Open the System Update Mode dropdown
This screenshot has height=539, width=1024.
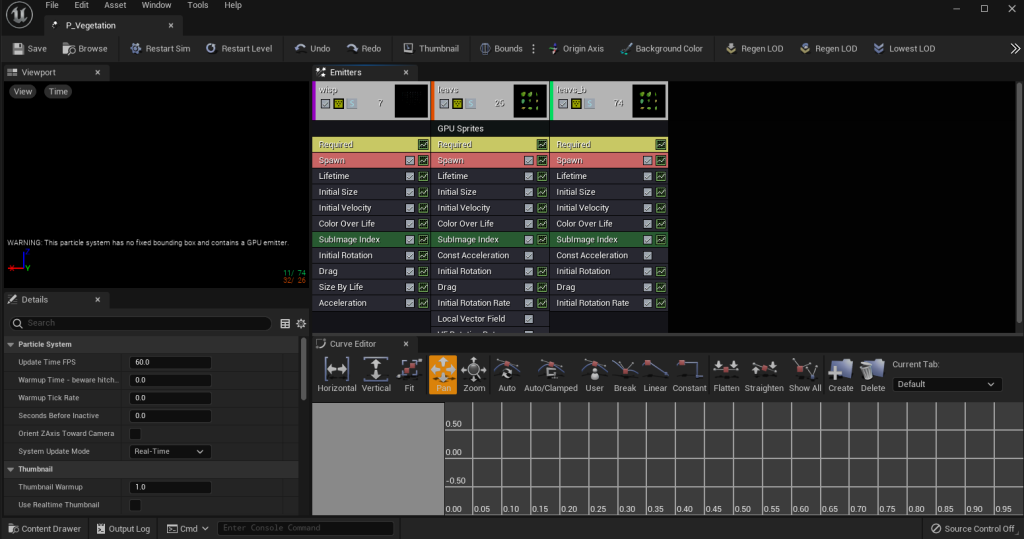(170, 452)
